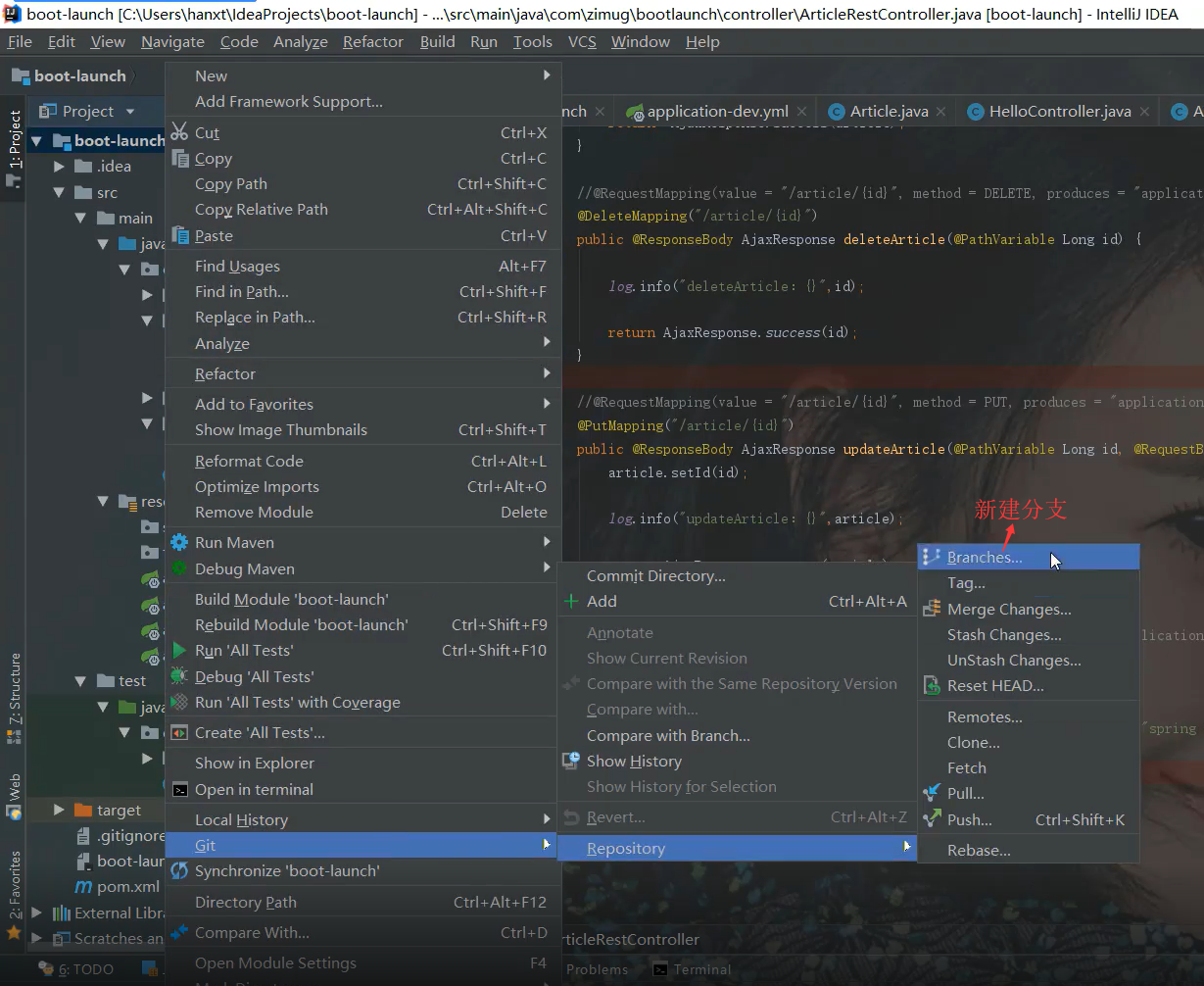Open the Project view dropdown
The image size is (1204, 986).
130,111
